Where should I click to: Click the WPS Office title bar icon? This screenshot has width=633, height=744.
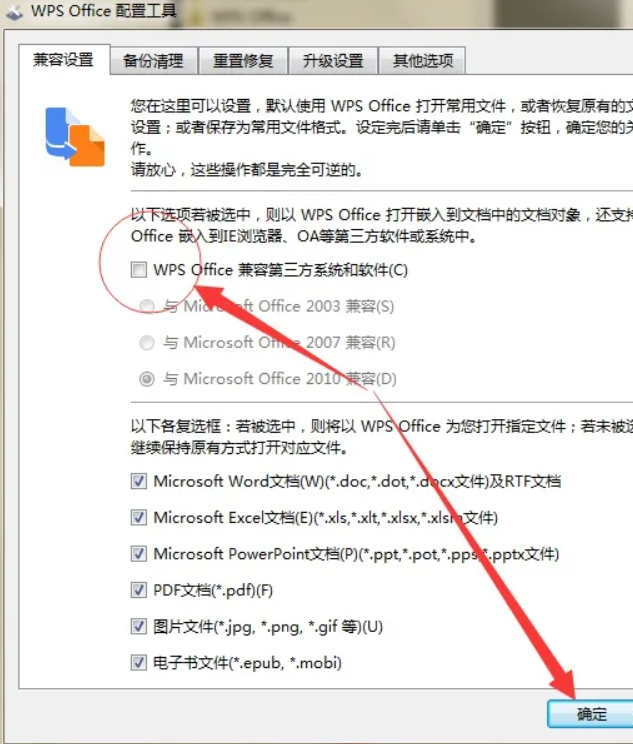pyautogui.click(x=14, y=12)
